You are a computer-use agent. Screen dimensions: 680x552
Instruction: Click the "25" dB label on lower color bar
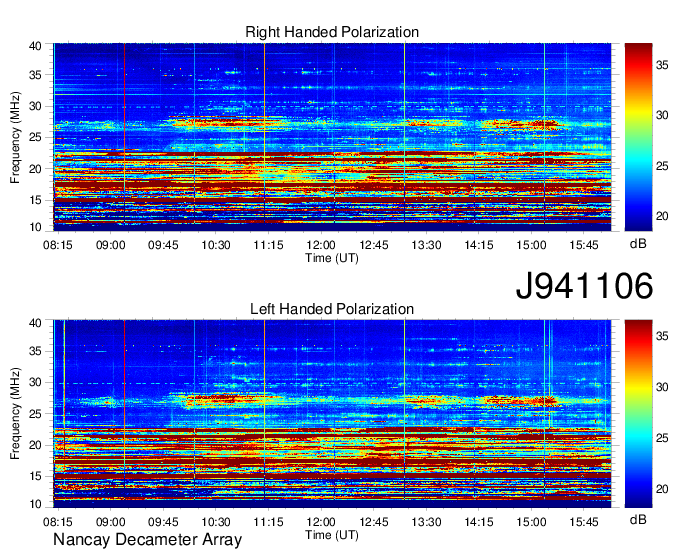(662, 438)
